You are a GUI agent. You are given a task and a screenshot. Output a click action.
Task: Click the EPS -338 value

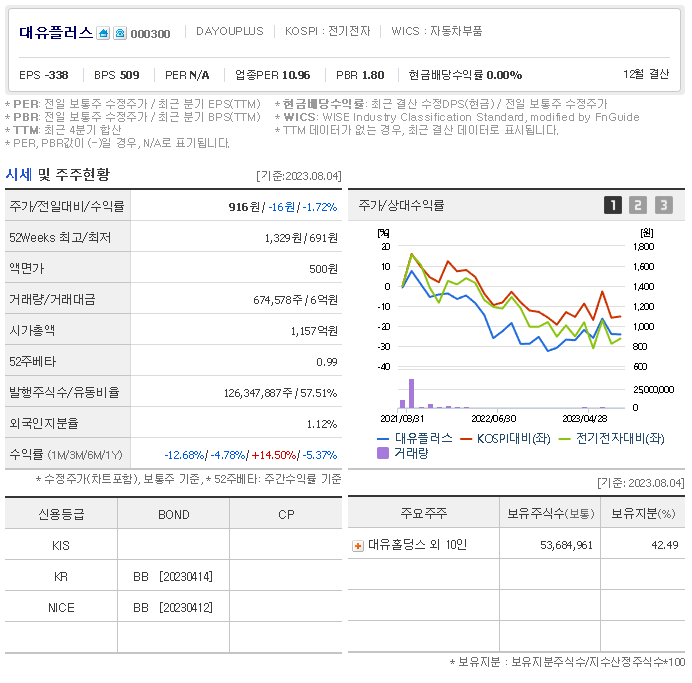(44, 75)
